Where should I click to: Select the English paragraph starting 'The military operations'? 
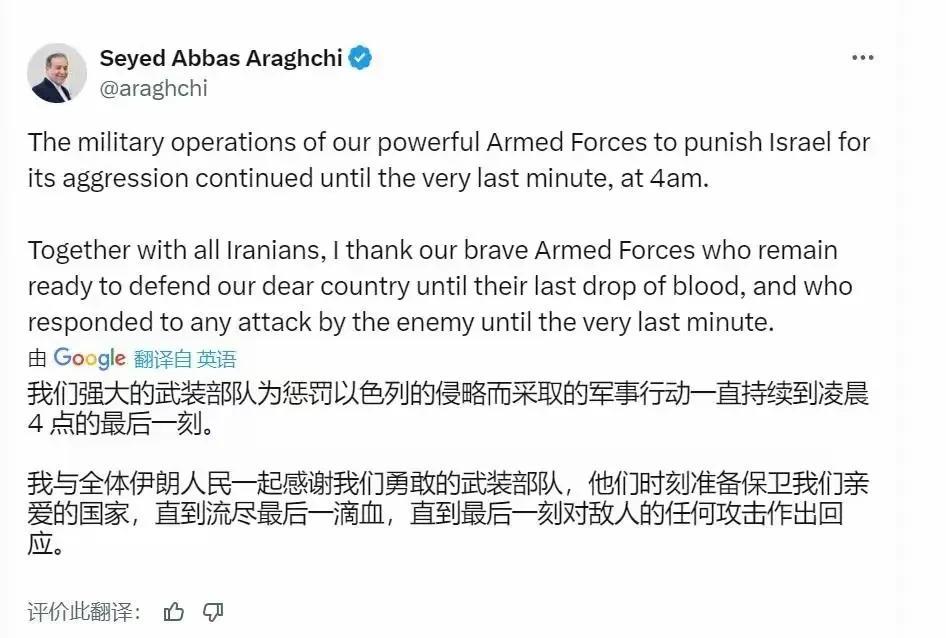point(449,160)
